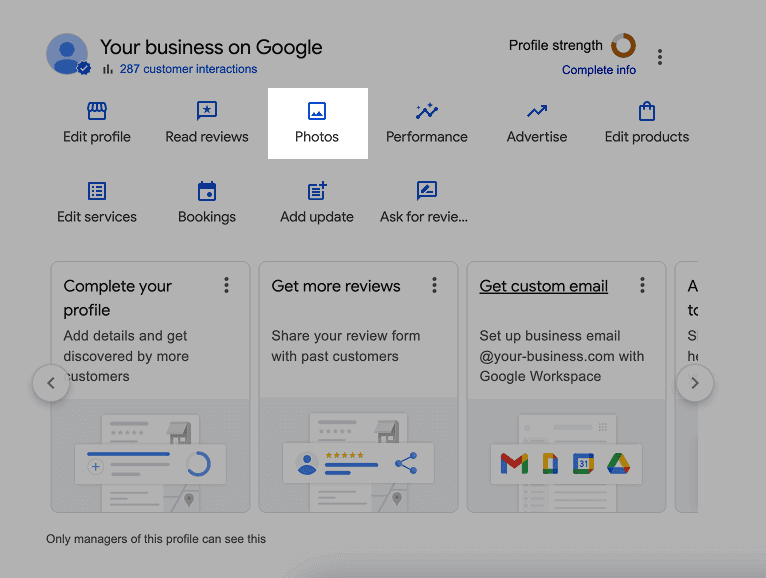Click the Get custom email heading link

click(543, 286)
